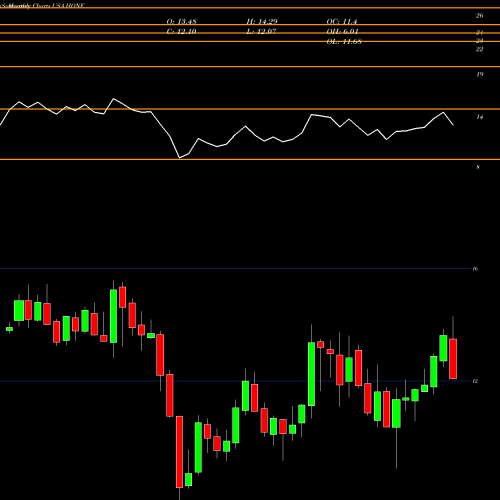Click the 'L: 12.07' low value
The width and height of the screenshot is (500, 500).
coord(262,32)
